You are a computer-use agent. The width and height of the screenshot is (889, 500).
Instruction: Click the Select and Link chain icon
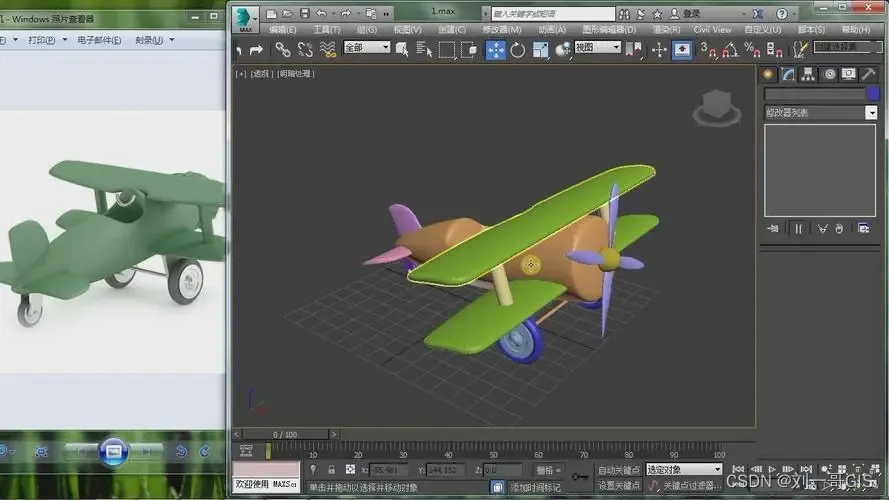pos(283,50)
